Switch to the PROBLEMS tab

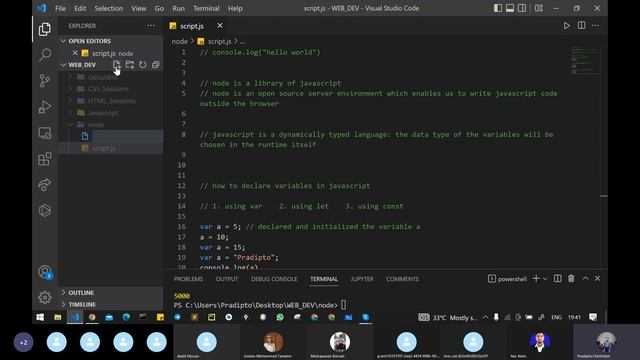pyautogui.click(x=189, y=279)
